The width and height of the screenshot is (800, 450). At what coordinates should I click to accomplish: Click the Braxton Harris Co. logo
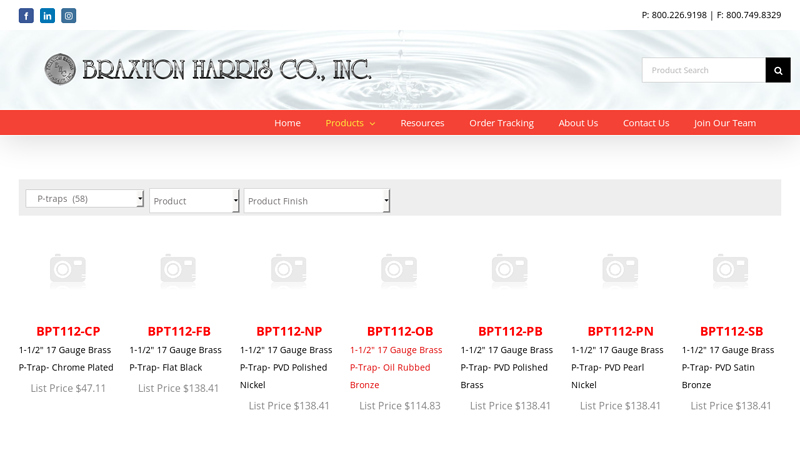coord(208,69)
